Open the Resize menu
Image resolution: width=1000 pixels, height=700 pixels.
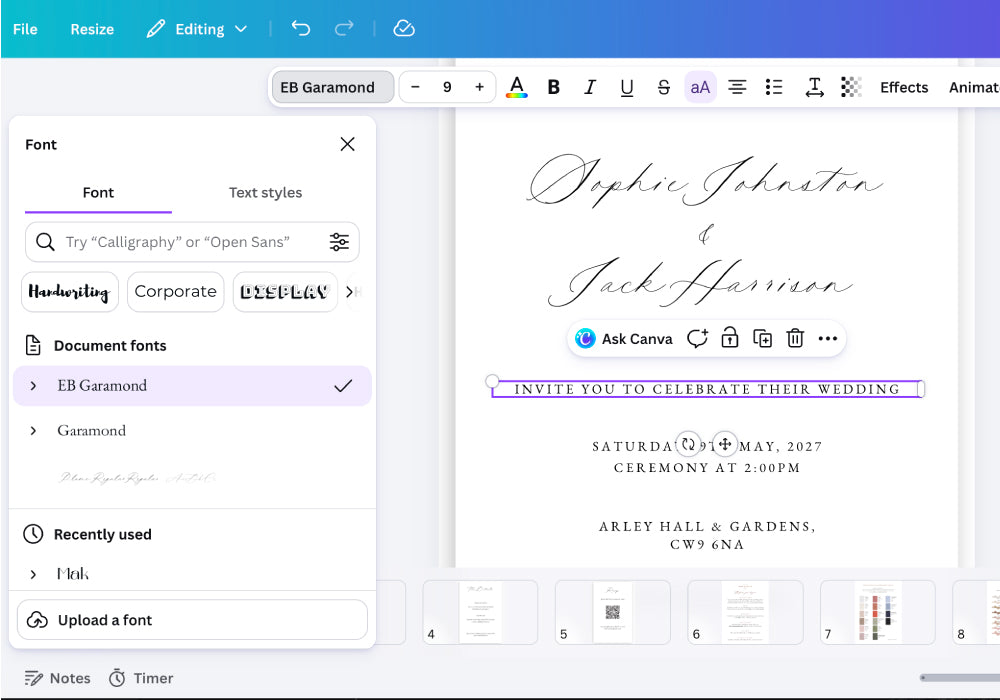click(92, 29)
